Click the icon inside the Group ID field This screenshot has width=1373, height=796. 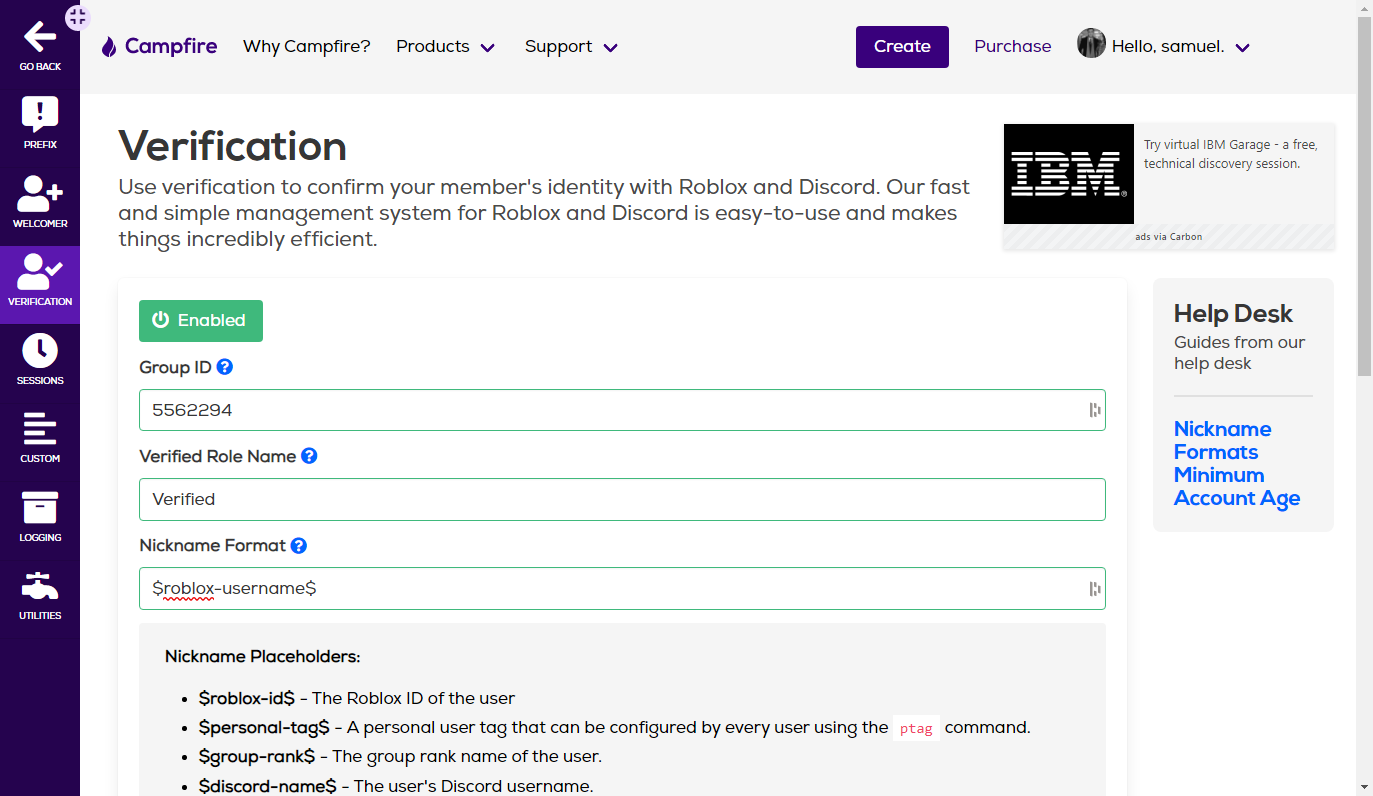tap(1095, 410)
